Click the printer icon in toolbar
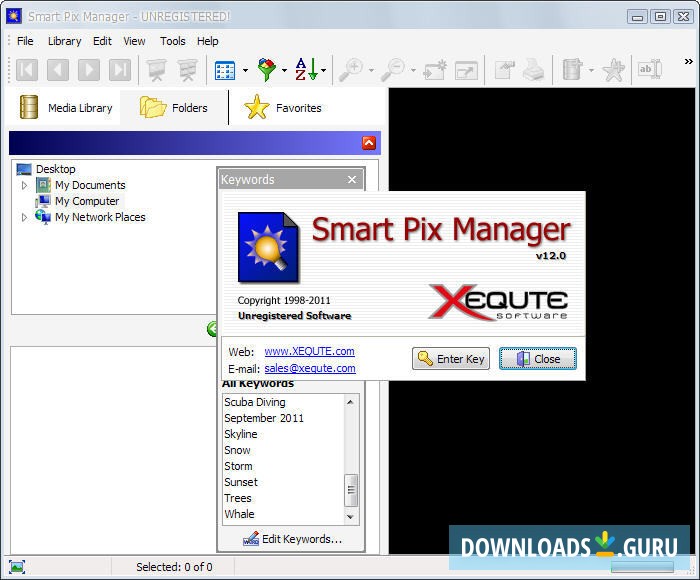700x580 pixels. coord(533,70)
